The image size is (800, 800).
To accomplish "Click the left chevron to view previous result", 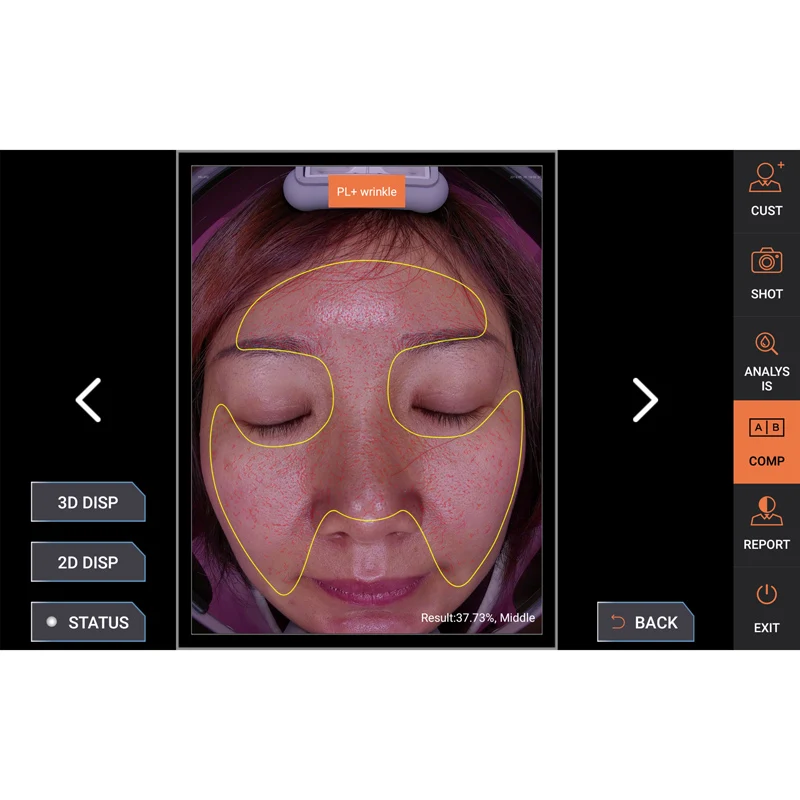I will point(88,399).
